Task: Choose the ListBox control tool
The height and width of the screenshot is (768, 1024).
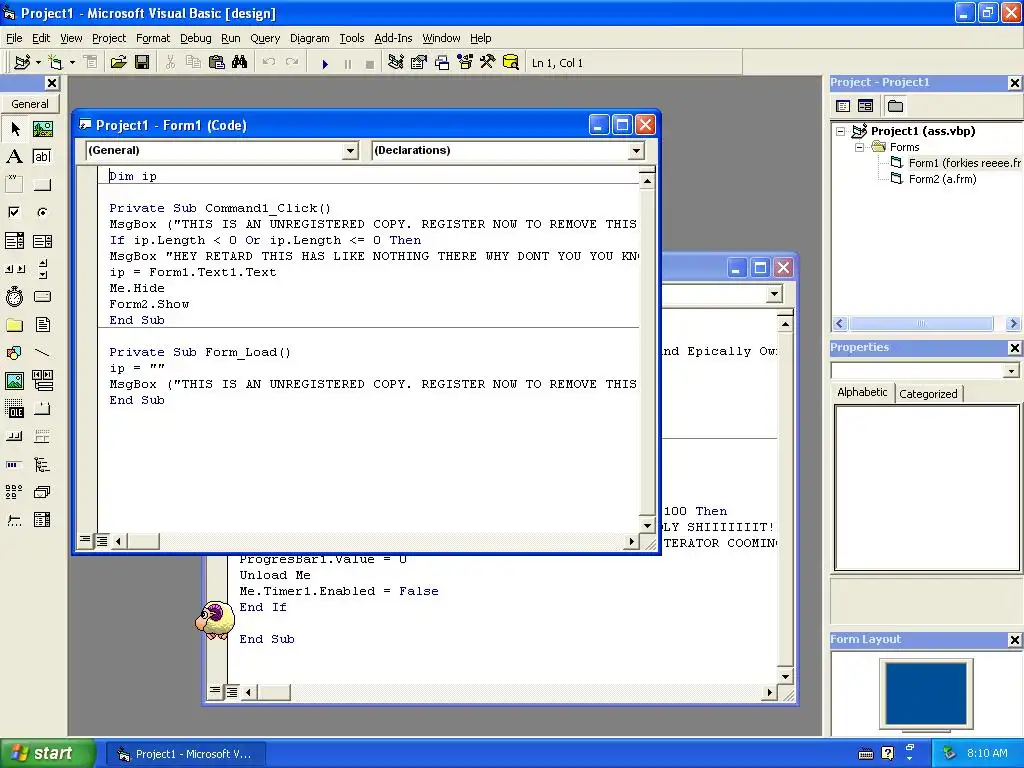Action: click(x=42, y=241)
